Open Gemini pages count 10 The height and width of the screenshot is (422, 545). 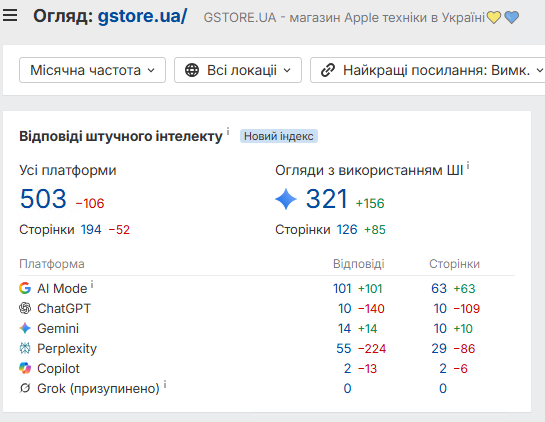440,328
